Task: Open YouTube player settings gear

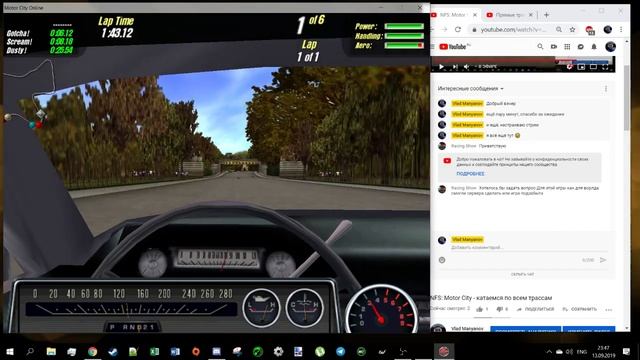Action: 569,67
